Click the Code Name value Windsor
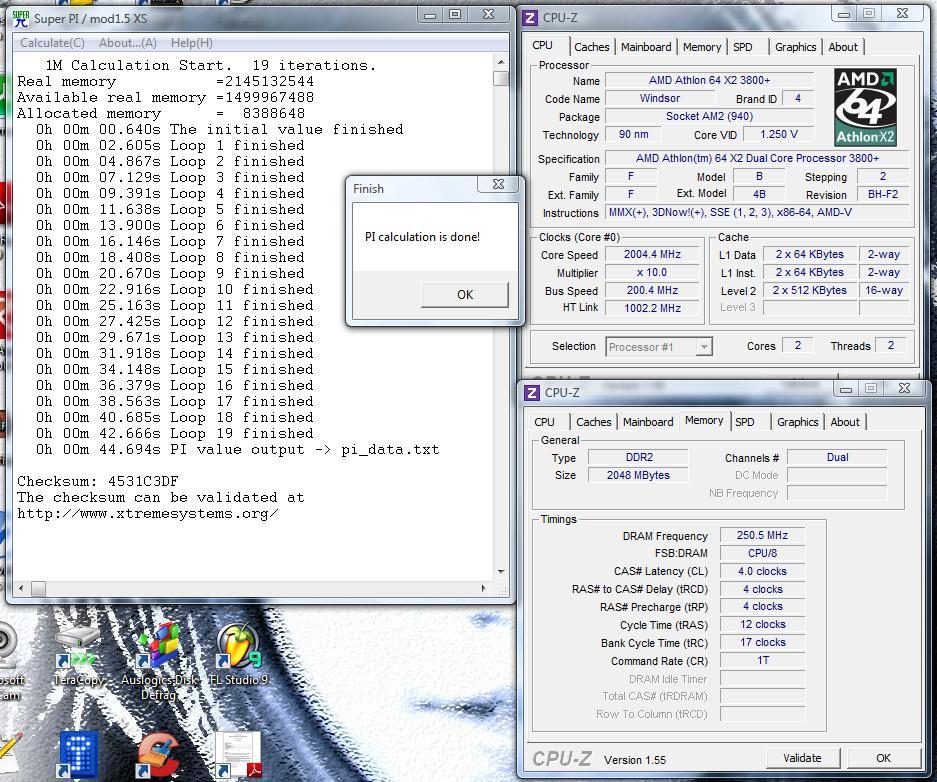 660,99
